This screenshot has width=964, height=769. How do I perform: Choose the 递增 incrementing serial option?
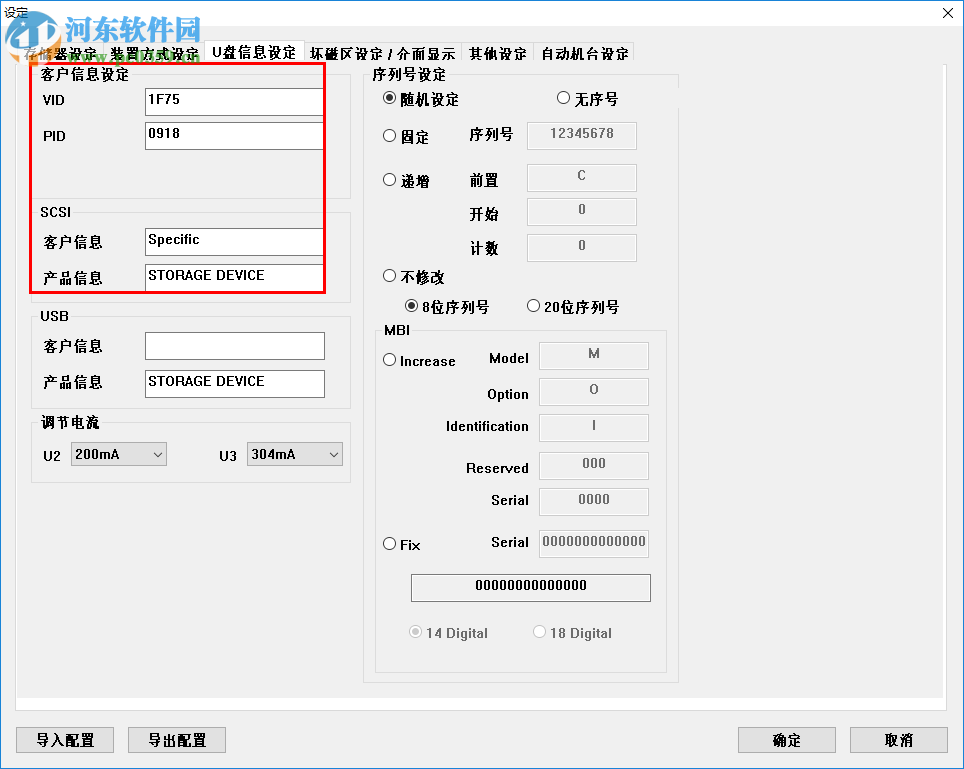coord(390,178)
